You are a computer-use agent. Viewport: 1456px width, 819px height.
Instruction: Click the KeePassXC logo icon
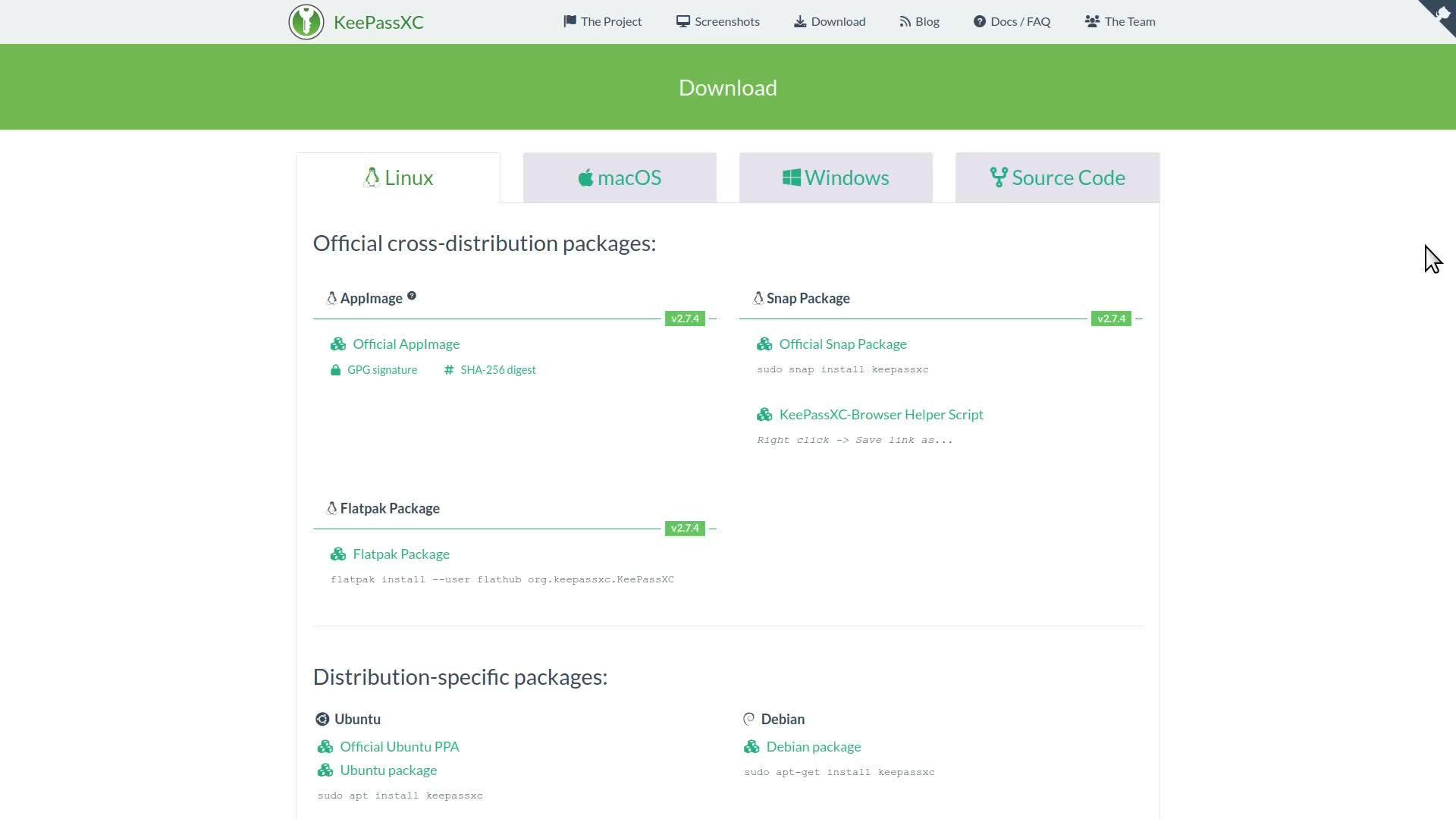[x=306, y=22]
